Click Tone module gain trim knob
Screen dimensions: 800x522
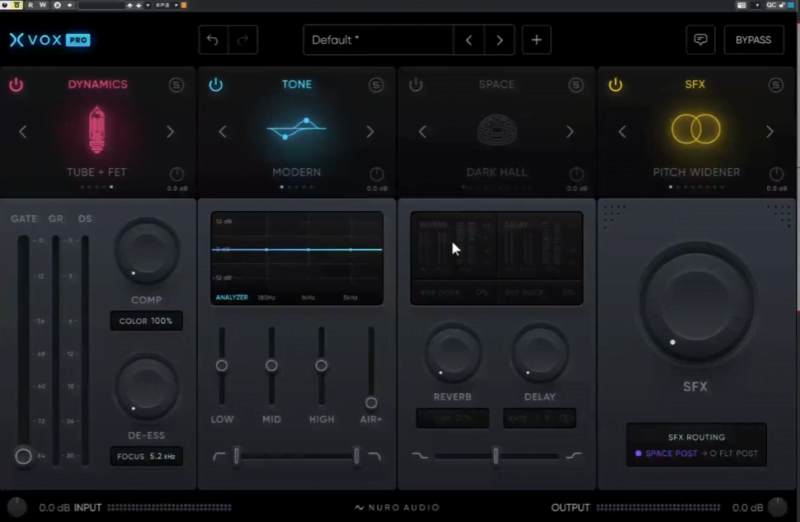(x=377, y=174)
